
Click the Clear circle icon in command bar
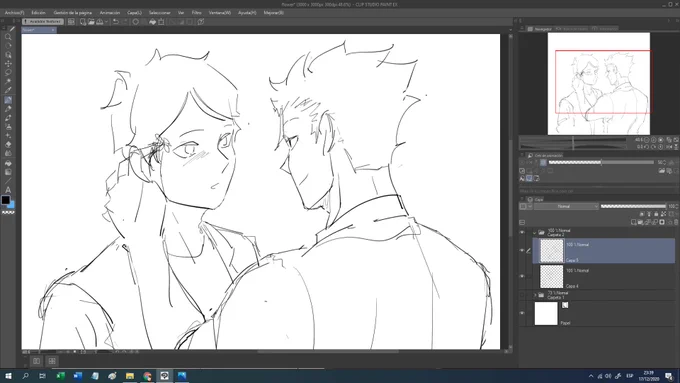tap(136, 22)
